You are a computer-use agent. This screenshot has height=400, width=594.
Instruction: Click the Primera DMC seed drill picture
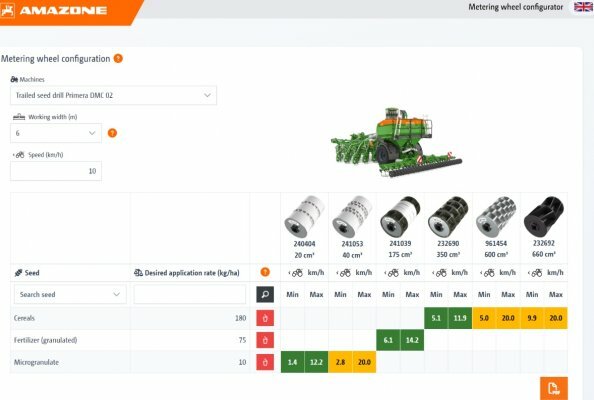tap(396, 142)
